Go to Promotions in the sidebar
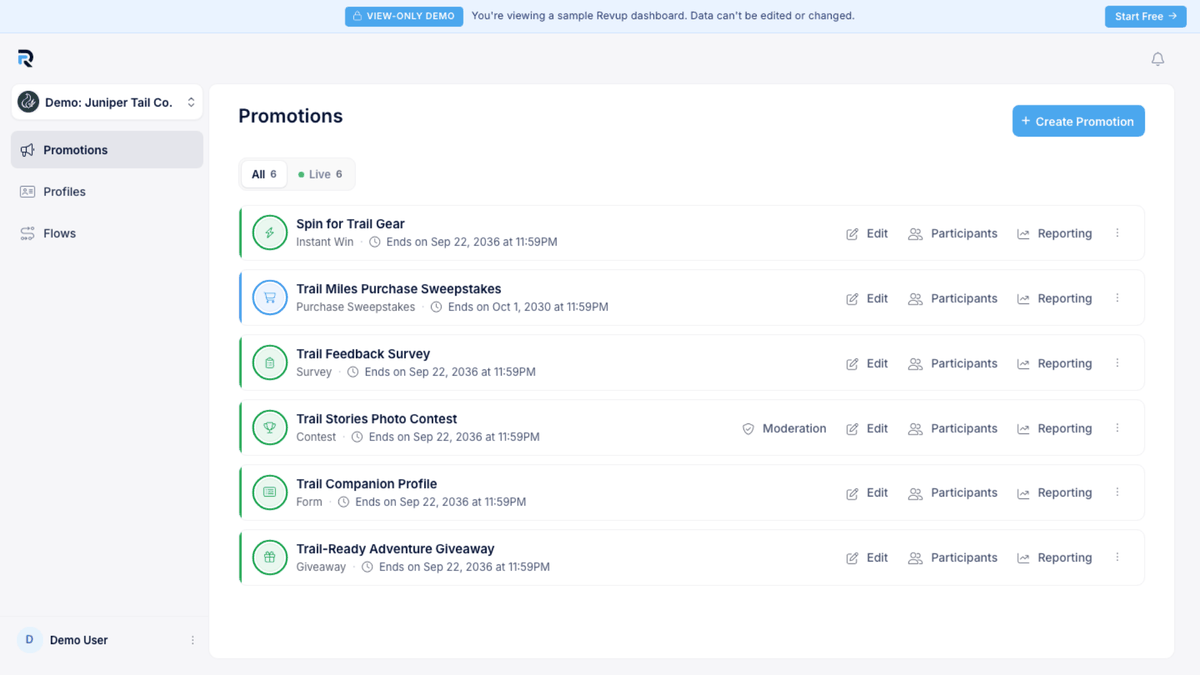This screenshot has width=1200, height=675. pos(107,150)
